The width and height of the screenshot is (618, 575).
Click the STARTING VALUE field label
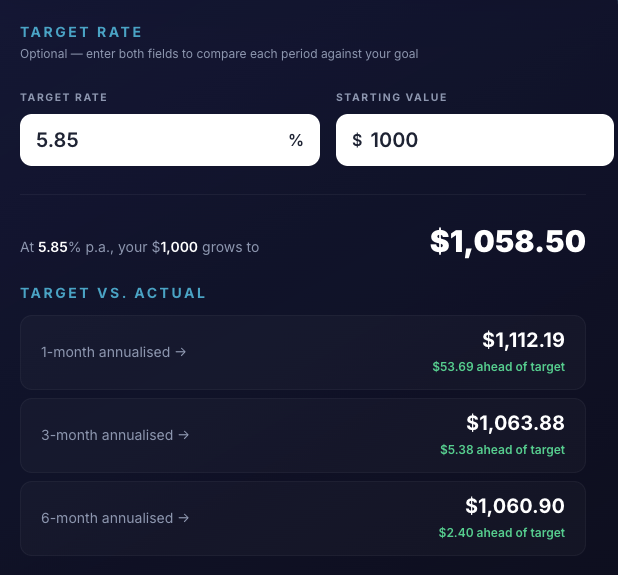pos(391,97)
